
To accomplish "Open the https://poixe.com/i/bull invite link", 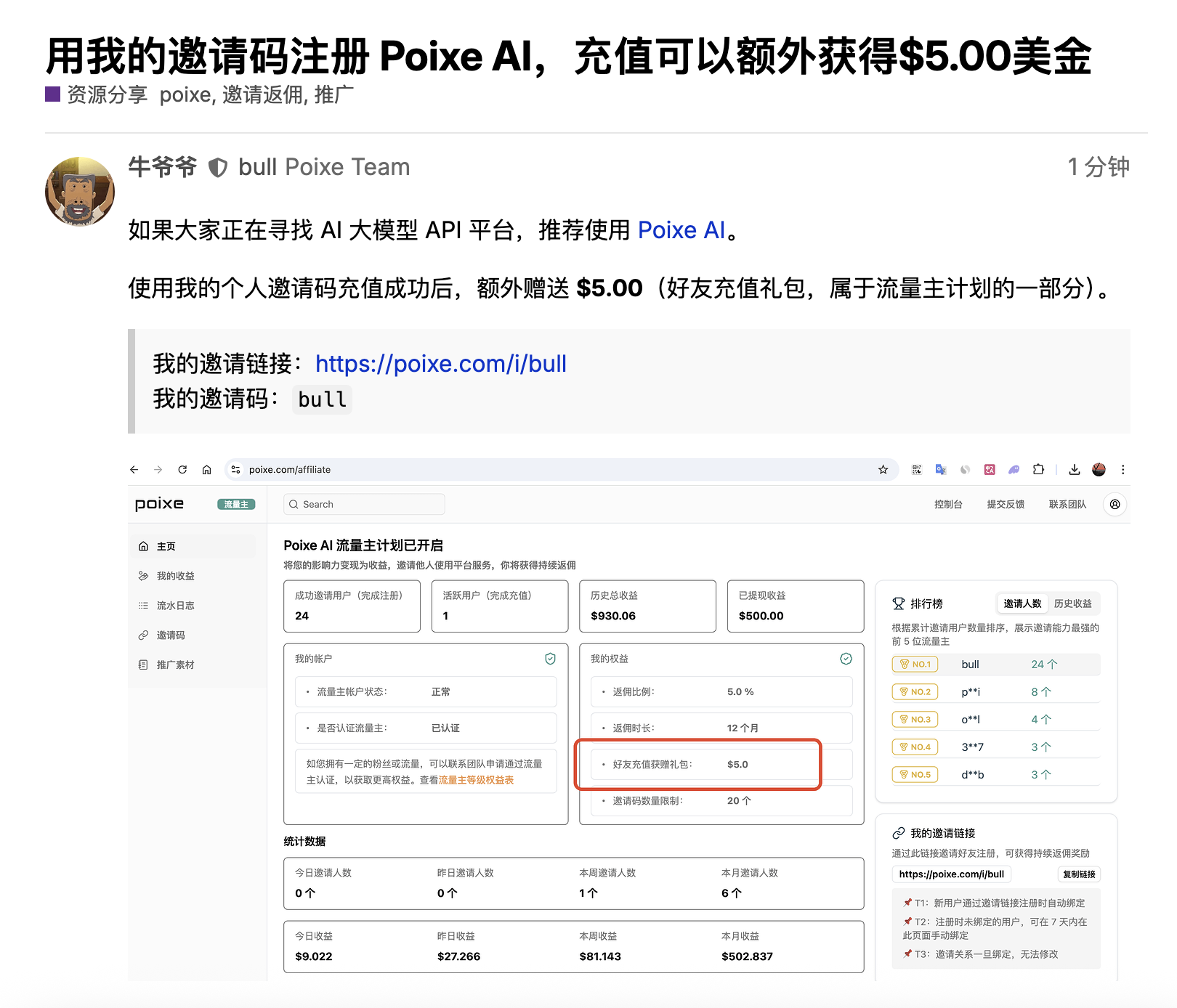I will pos(441,364).
